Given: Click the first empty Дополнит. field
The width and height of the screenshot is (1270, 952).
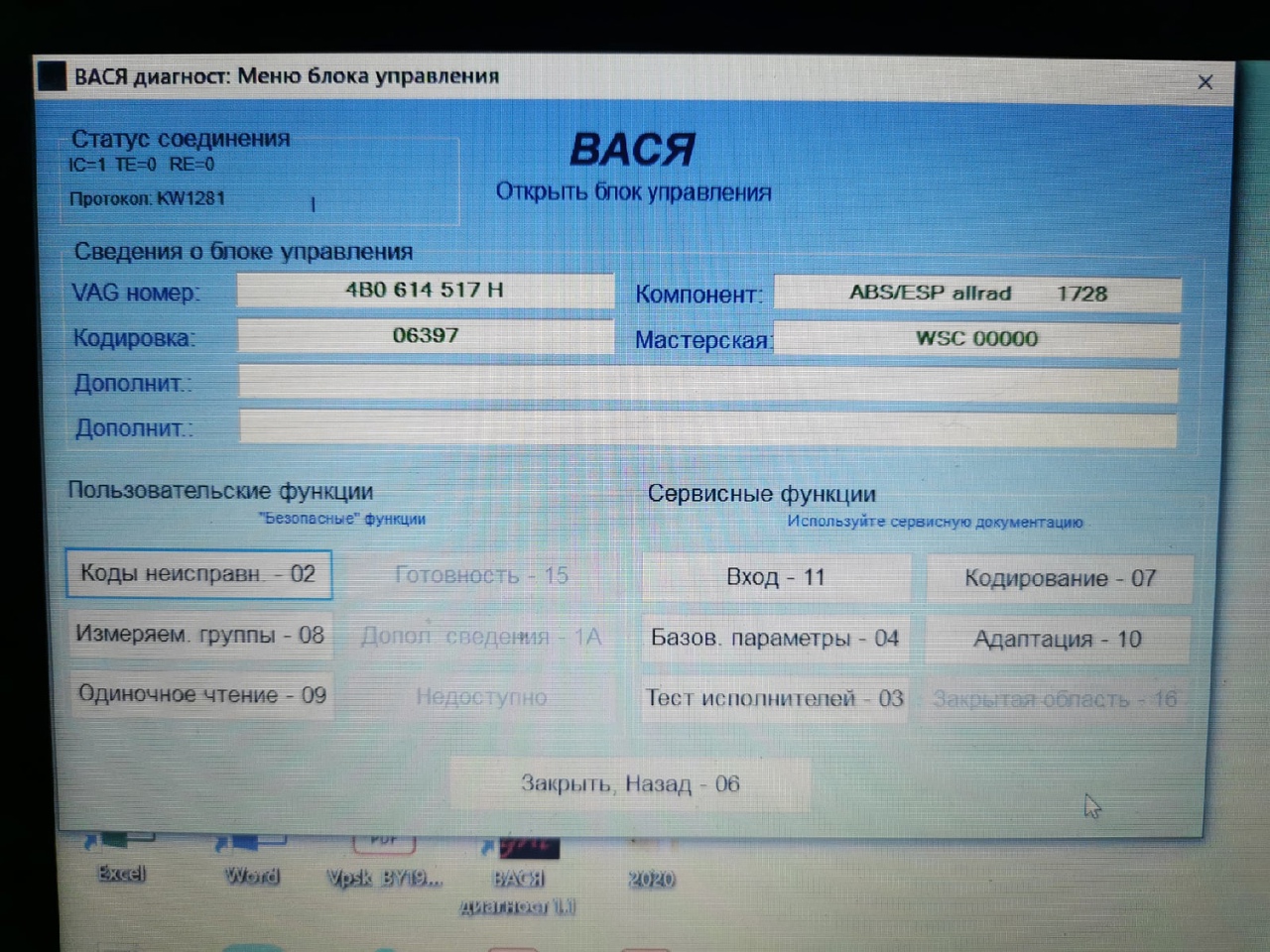Looking at the screenshot, I should (x=708, y=384).
